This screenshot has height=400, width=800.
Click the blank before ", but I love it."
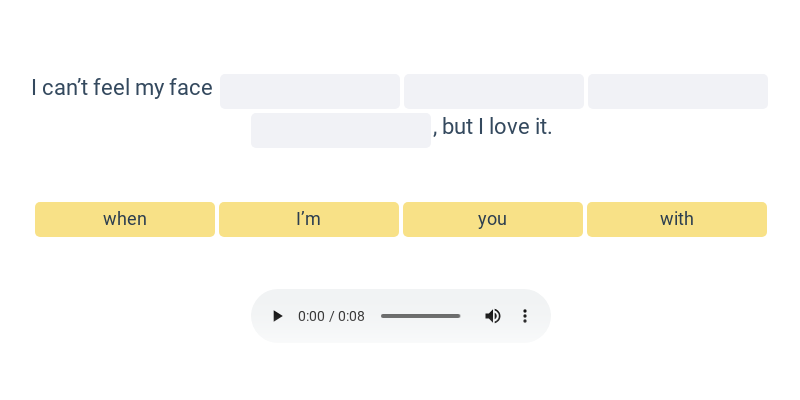pos(341,130)
